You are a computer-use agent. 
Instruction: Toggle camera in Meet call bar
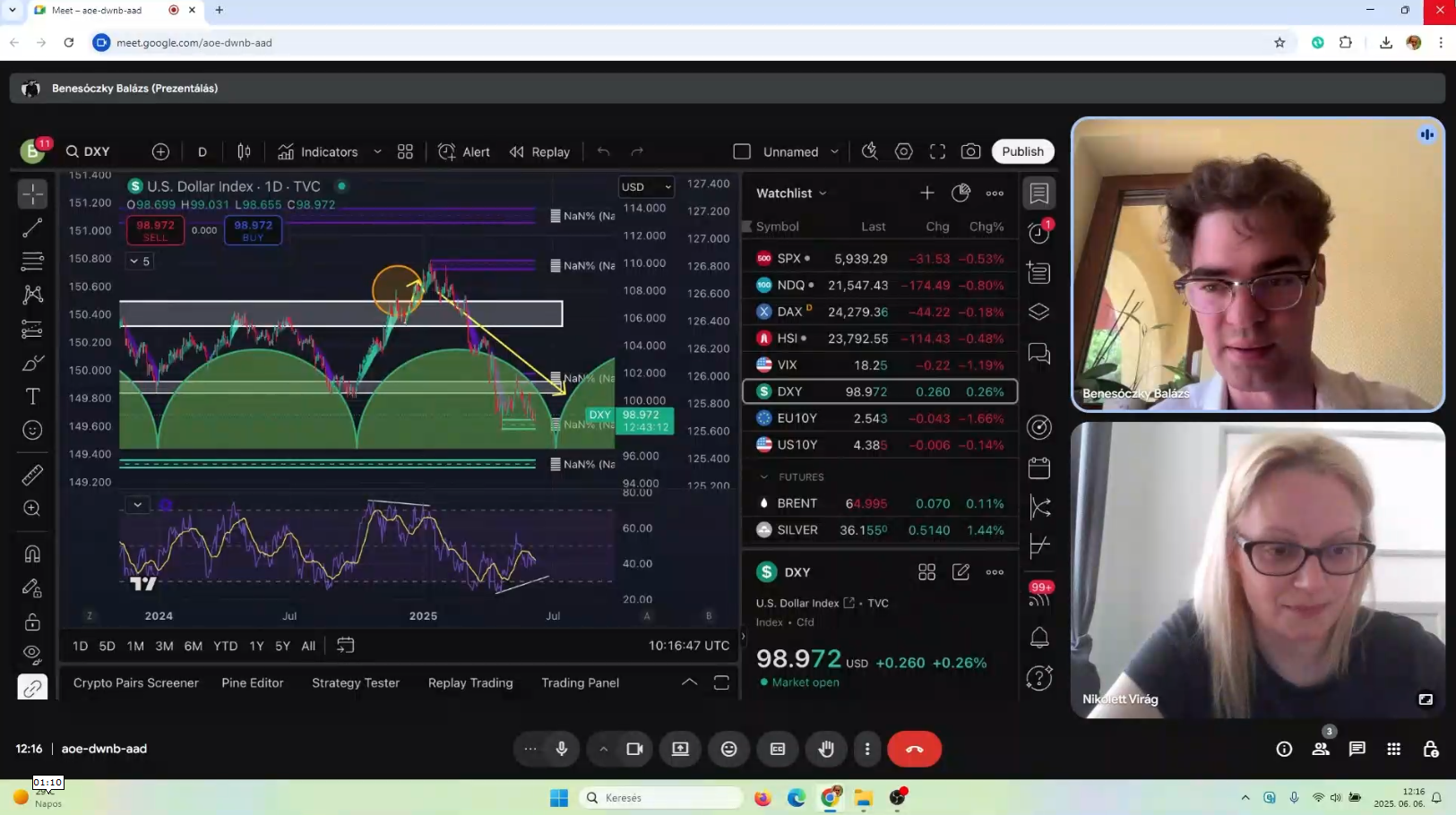tap(634, 749)
